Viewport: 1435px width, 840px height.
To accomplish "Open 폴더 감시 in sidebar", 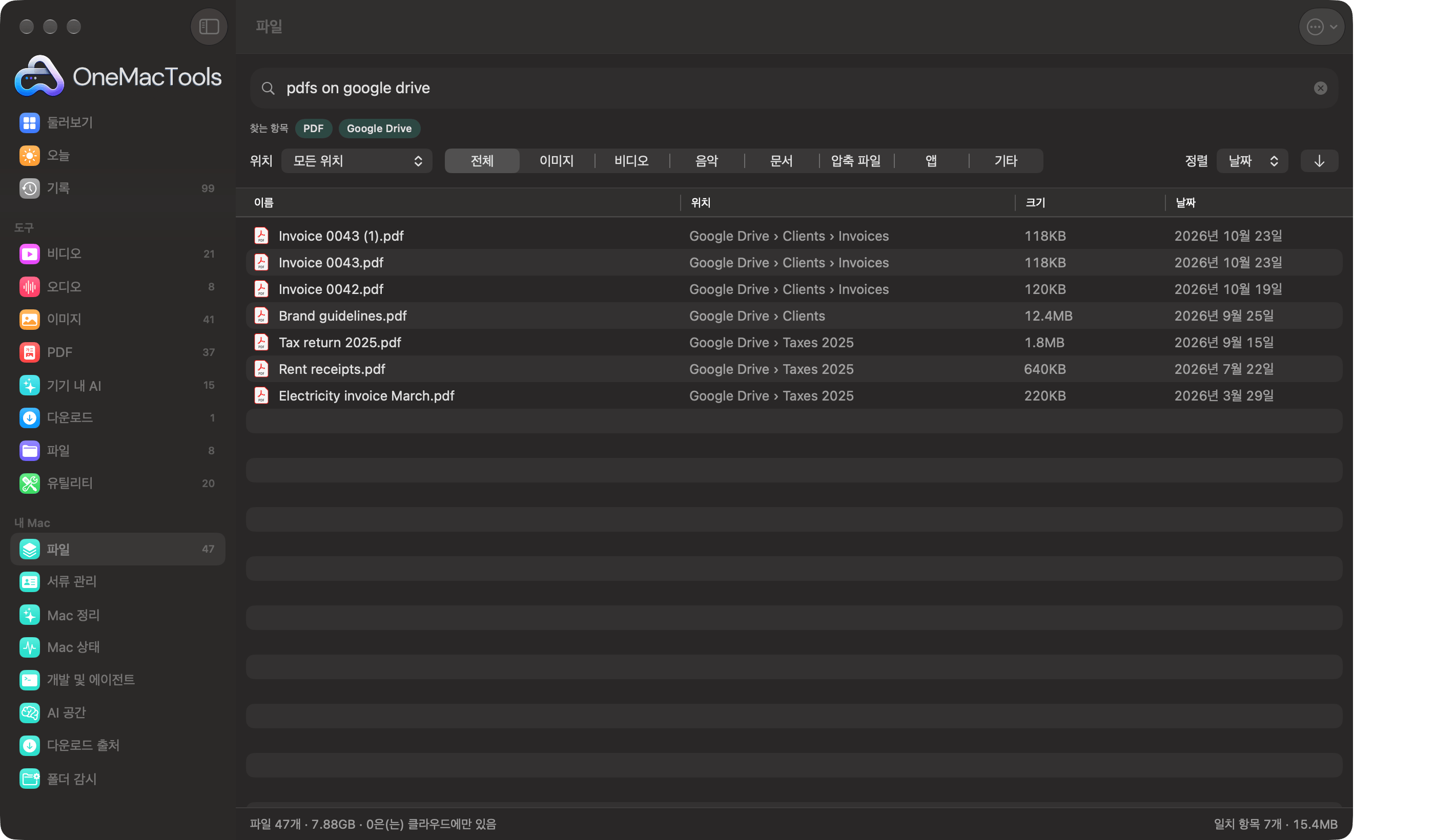I will tap(118, 779).
